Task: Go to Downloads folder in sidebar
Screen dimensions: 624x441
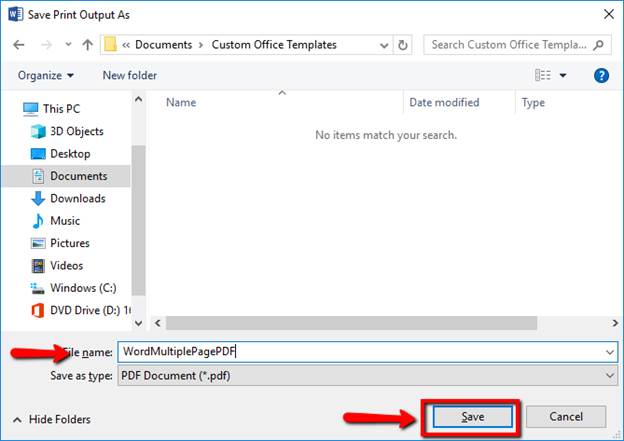Action: coord(77,198)
